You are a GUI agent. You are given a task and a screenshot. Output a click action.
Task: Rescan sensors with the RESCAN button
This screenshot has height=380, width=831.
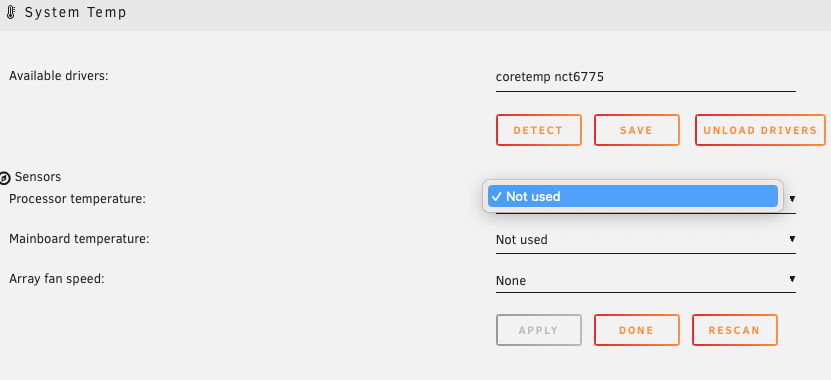[x=735, y=330]
